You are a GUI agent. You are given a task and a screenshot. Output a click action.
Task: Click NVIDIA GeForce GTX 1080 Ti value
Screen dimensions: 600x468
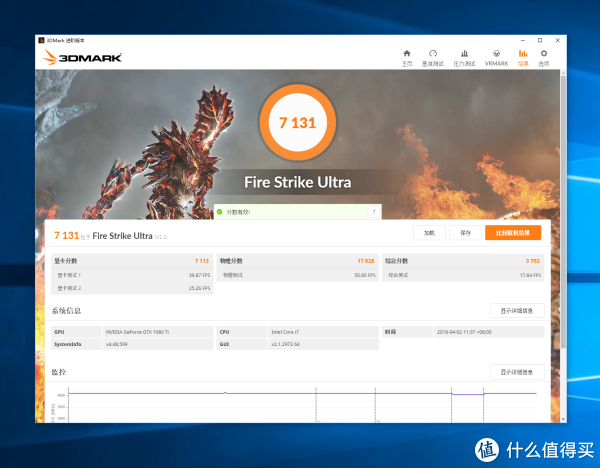point(137,332)
